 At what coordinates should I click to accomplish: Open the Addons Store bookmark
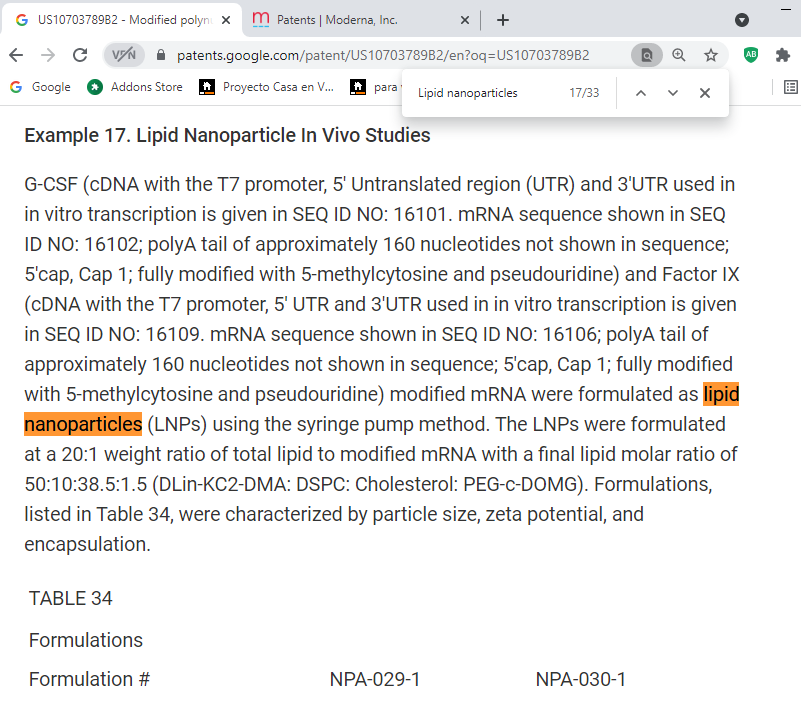pos(135,87)
